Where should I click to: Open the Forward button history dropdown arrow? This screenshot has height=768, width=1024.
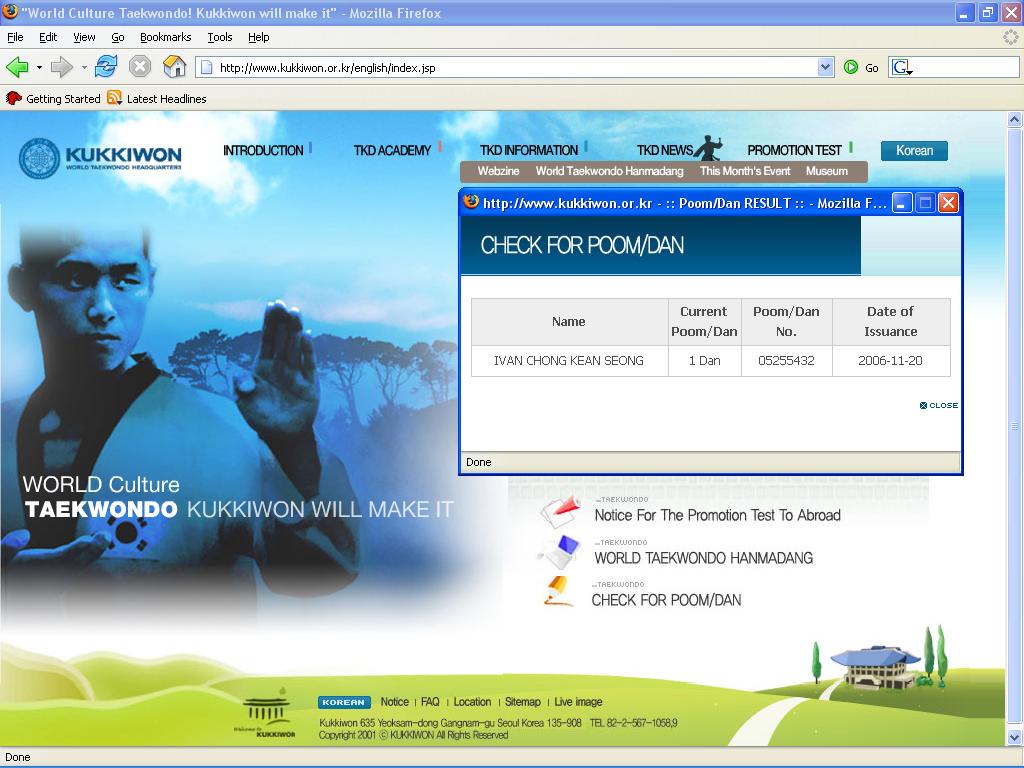pyautogui.click(x=84, y=67)
